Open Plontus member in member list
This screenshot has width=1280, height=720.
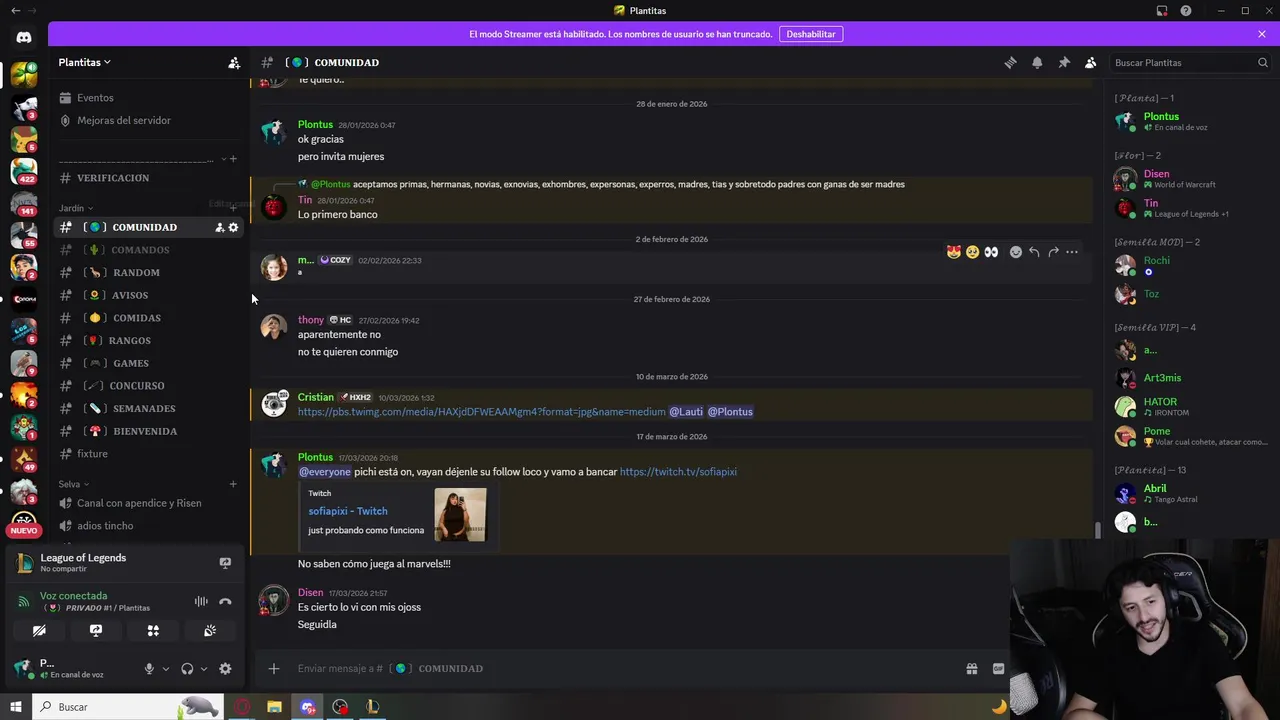tap(1190, 121)
